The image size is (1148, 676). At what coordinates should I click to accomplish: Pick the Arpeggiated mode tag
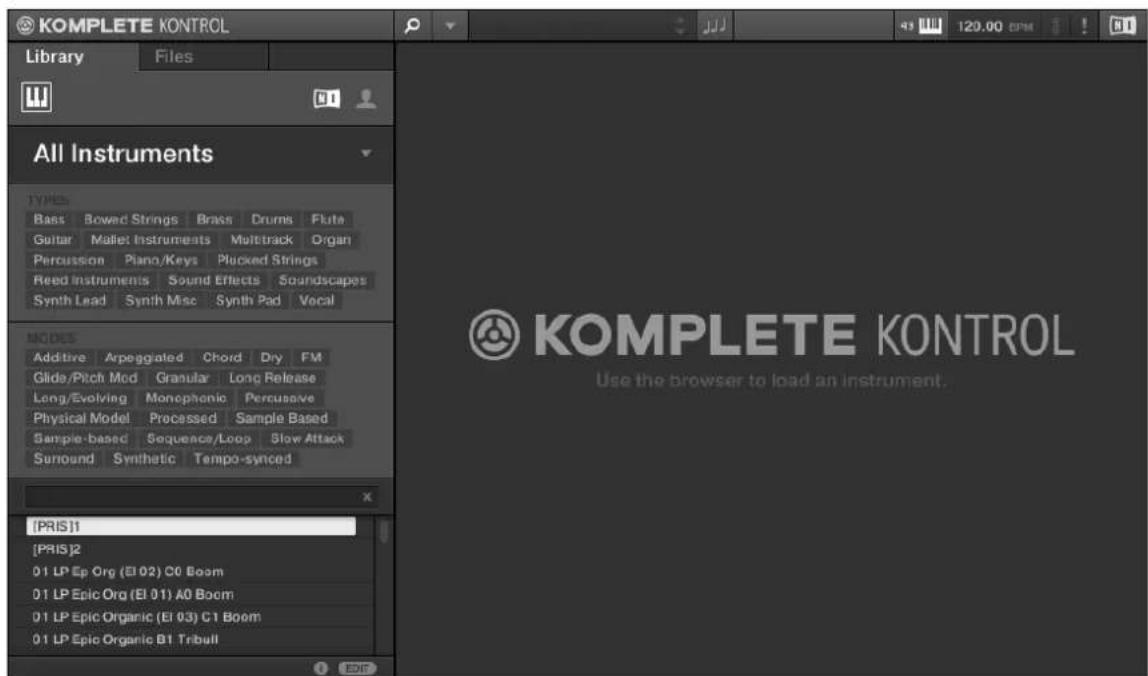[x=144, y=357]
